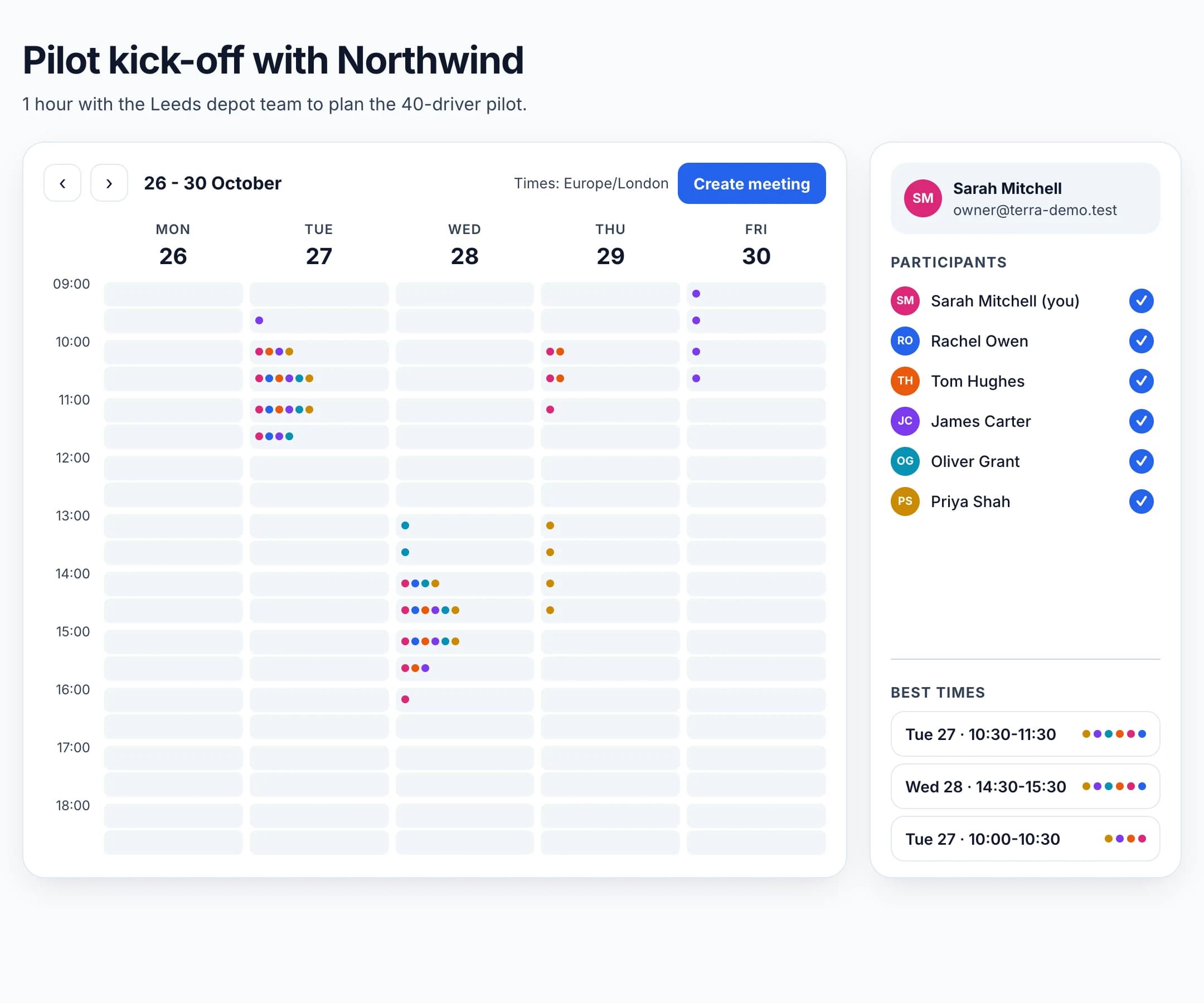Click Priya Shah's PS avatar
The height and width of the screenshot is (1003, 1204).
[x=905, y=501]
